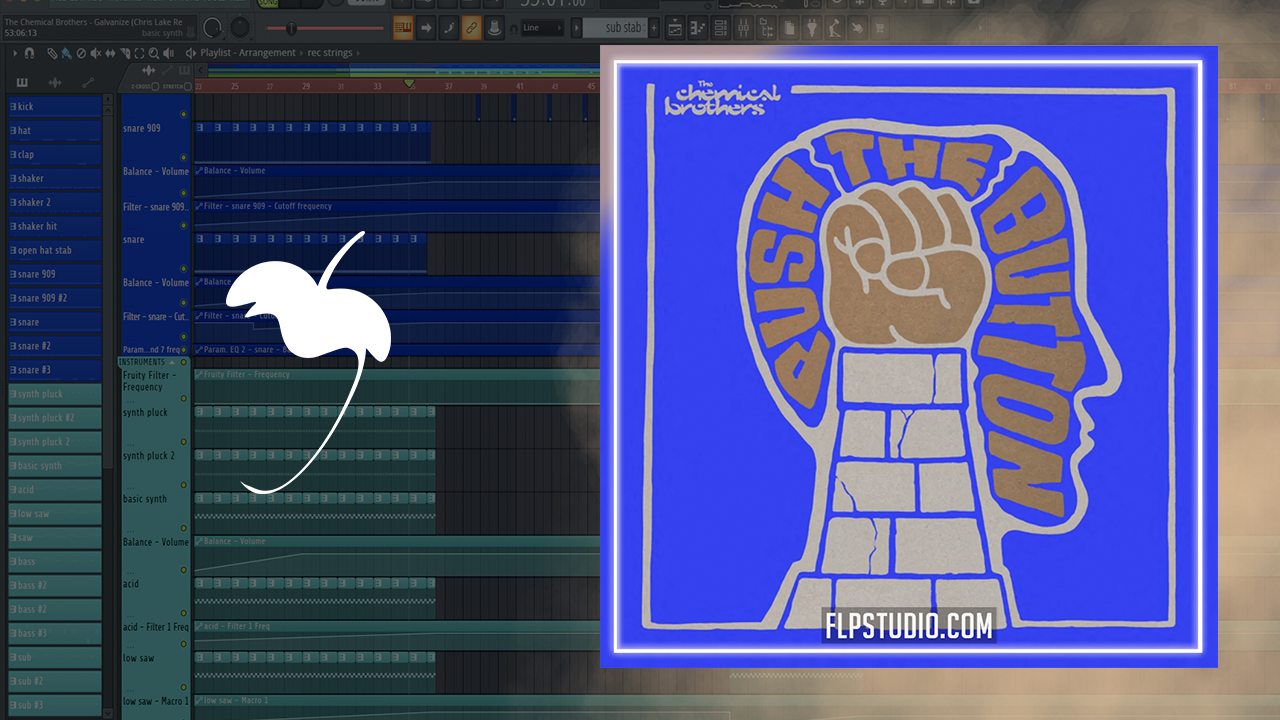Screen dimensions: 1280x720
Task: Open the Plugin database plug icon
Action: click(811, 28)
